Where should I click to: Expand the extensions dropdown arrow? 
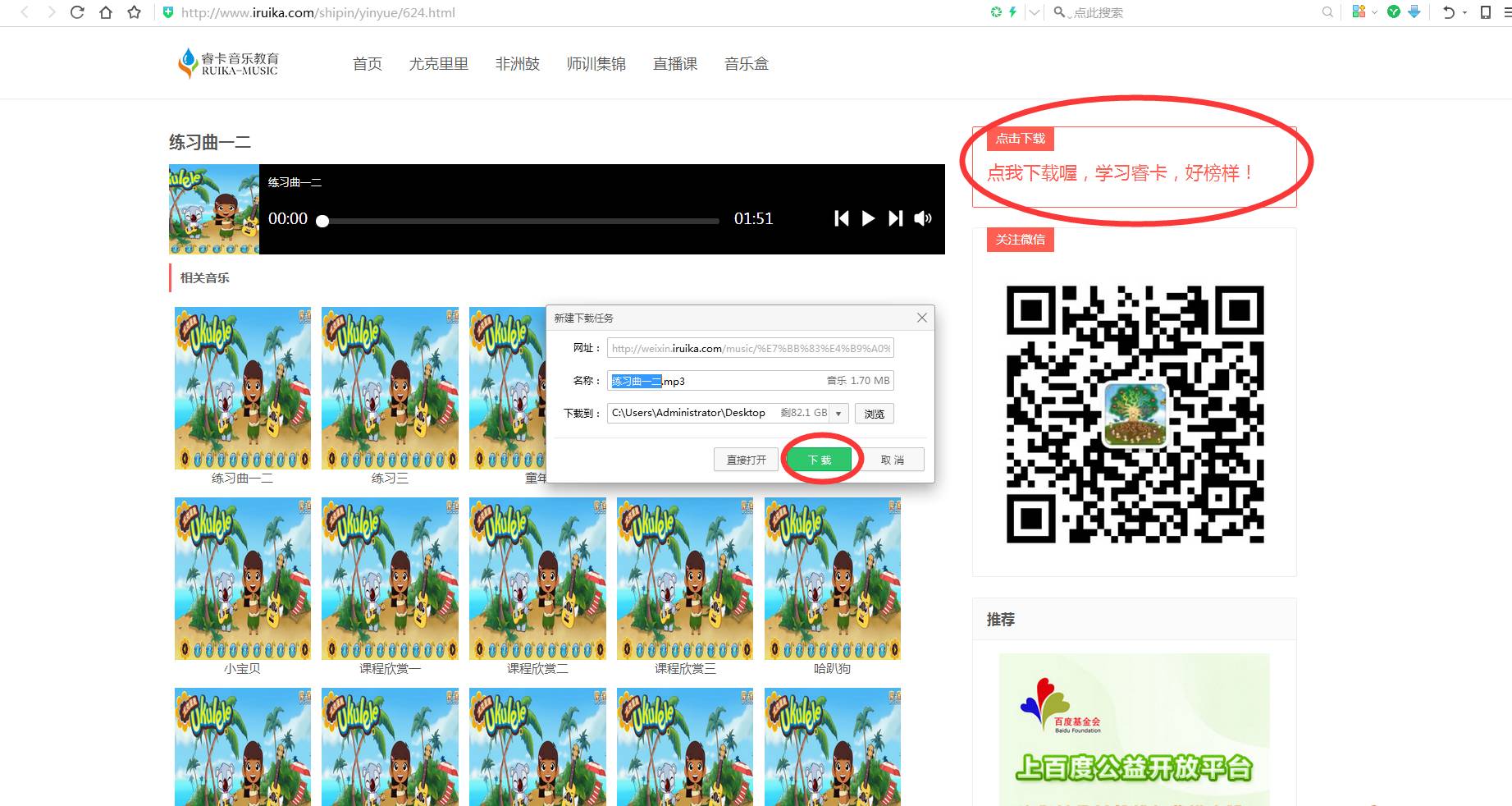(x=1374, y=12)
